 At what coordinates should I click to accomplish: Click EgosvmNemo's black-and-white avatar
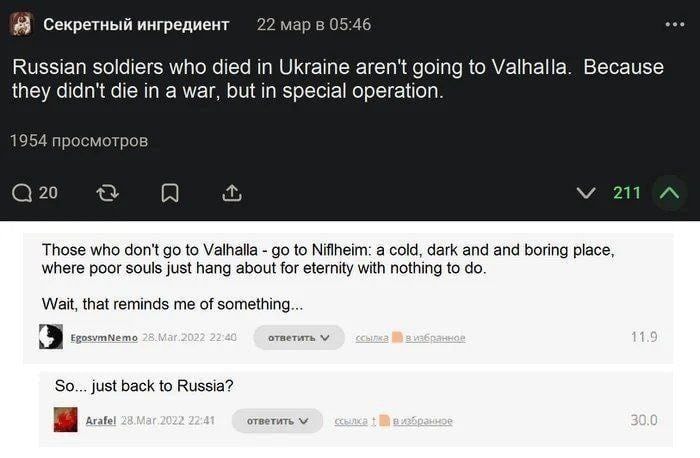[51, 337]
